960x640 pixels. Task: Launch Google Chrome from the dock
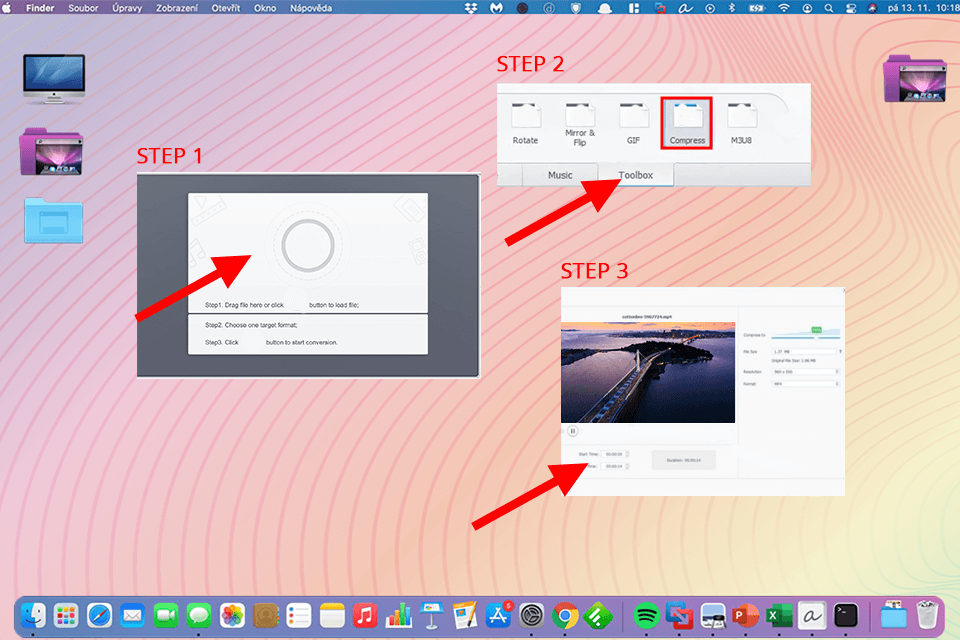pos(565,616)
